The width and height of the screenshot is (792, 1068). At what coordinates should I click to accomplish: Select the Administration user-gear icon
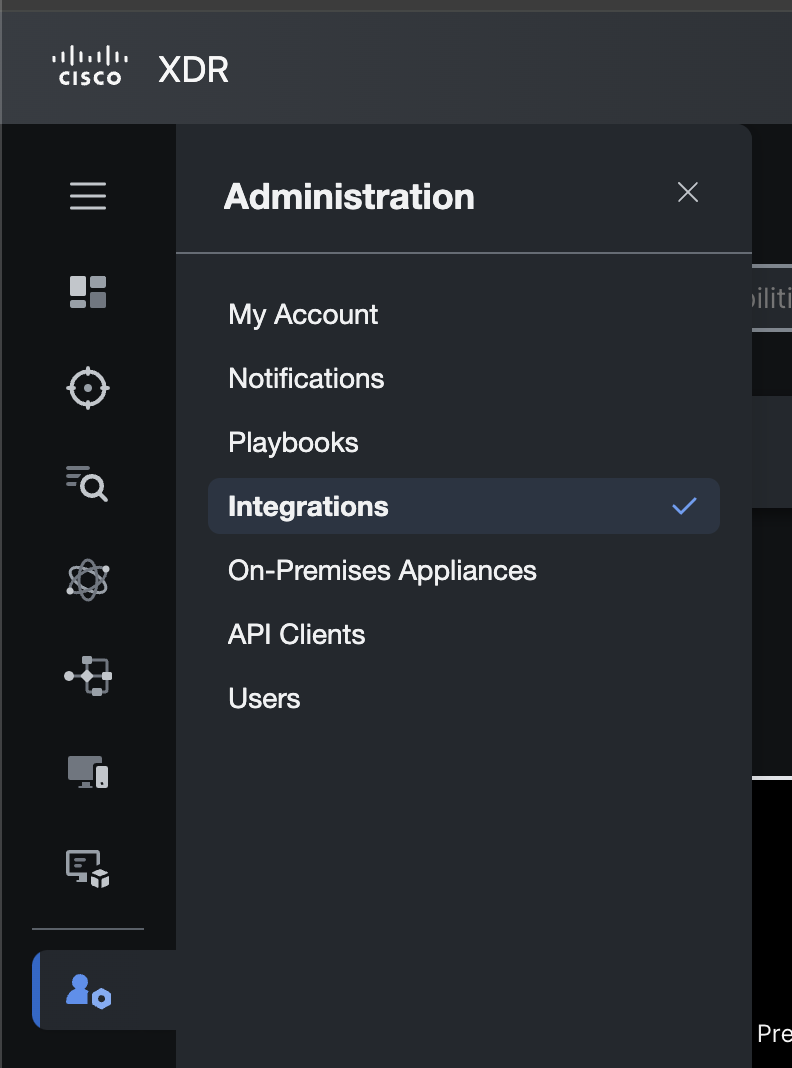click(x=88, y=990)
